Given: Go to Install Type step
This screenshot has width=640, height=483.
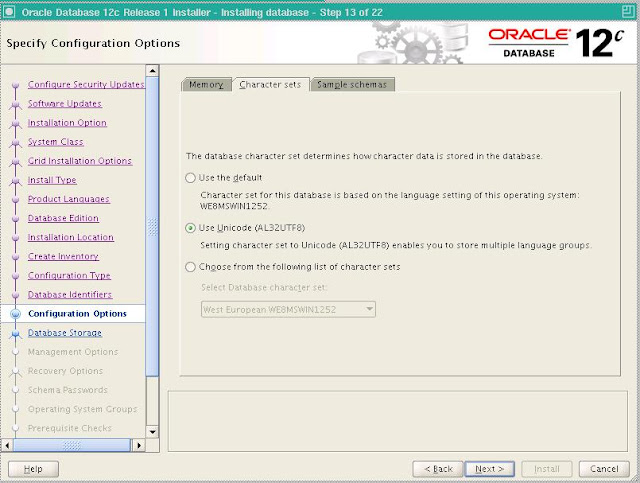Looking at the screenshot, I should (52, 180).
